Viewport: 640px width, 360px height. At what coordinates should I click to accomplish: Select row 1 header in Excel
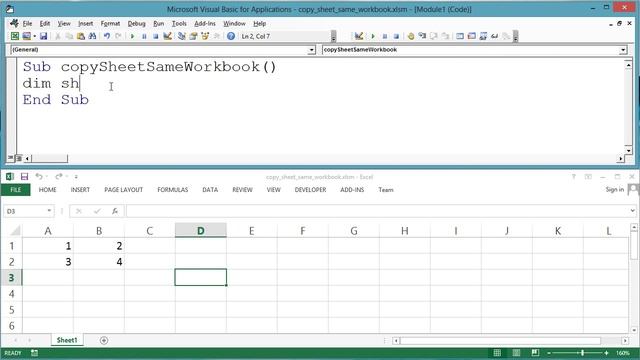pyautogui.click(x=11, y=246)
